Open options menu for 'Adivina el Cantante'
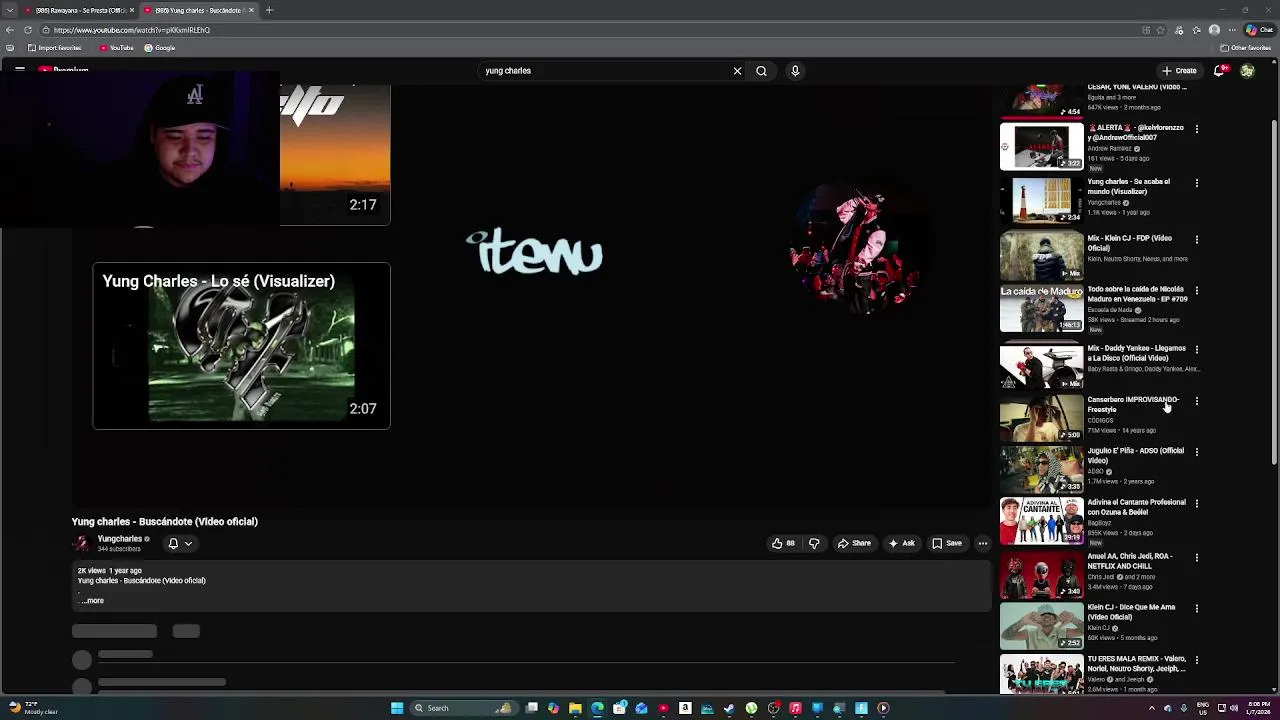 (1196, 504)
